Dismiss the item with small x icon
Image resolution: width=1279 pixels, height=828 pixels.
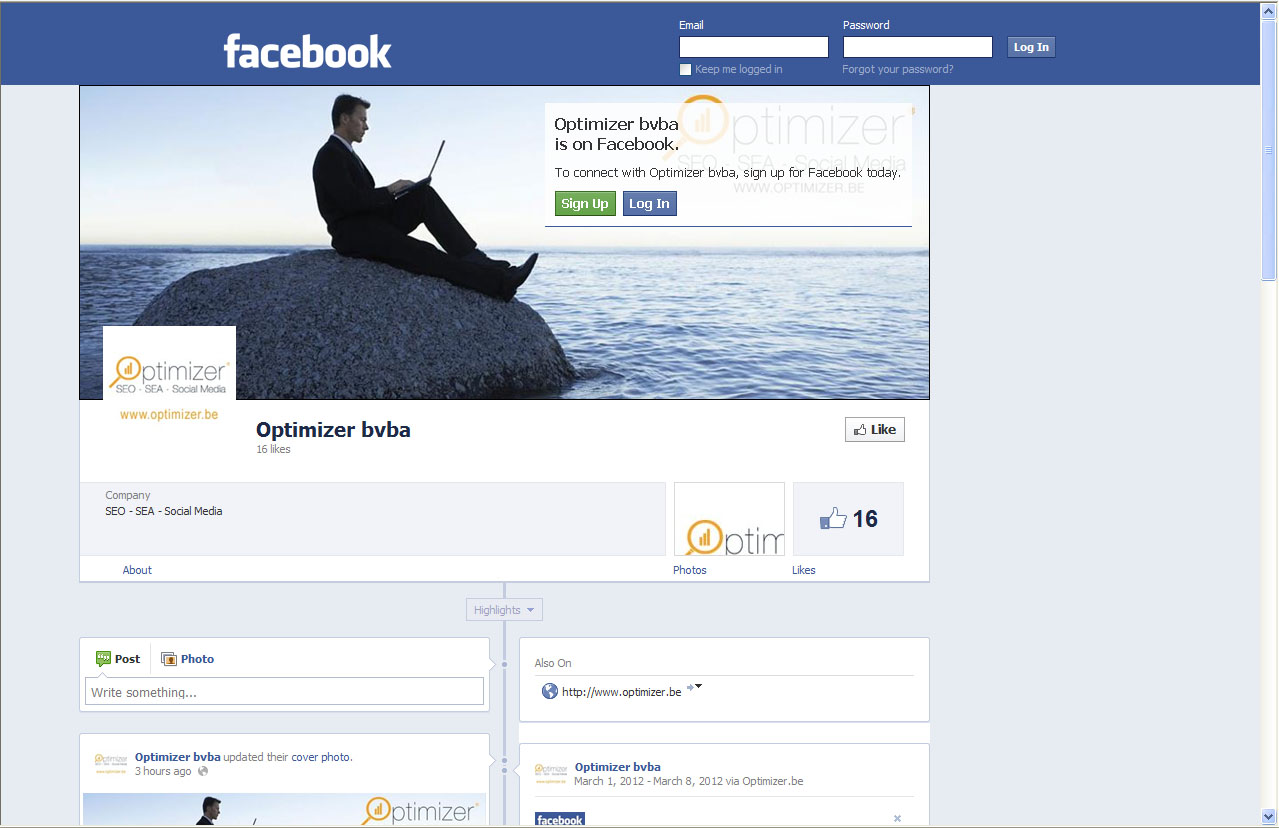[897, 818]
